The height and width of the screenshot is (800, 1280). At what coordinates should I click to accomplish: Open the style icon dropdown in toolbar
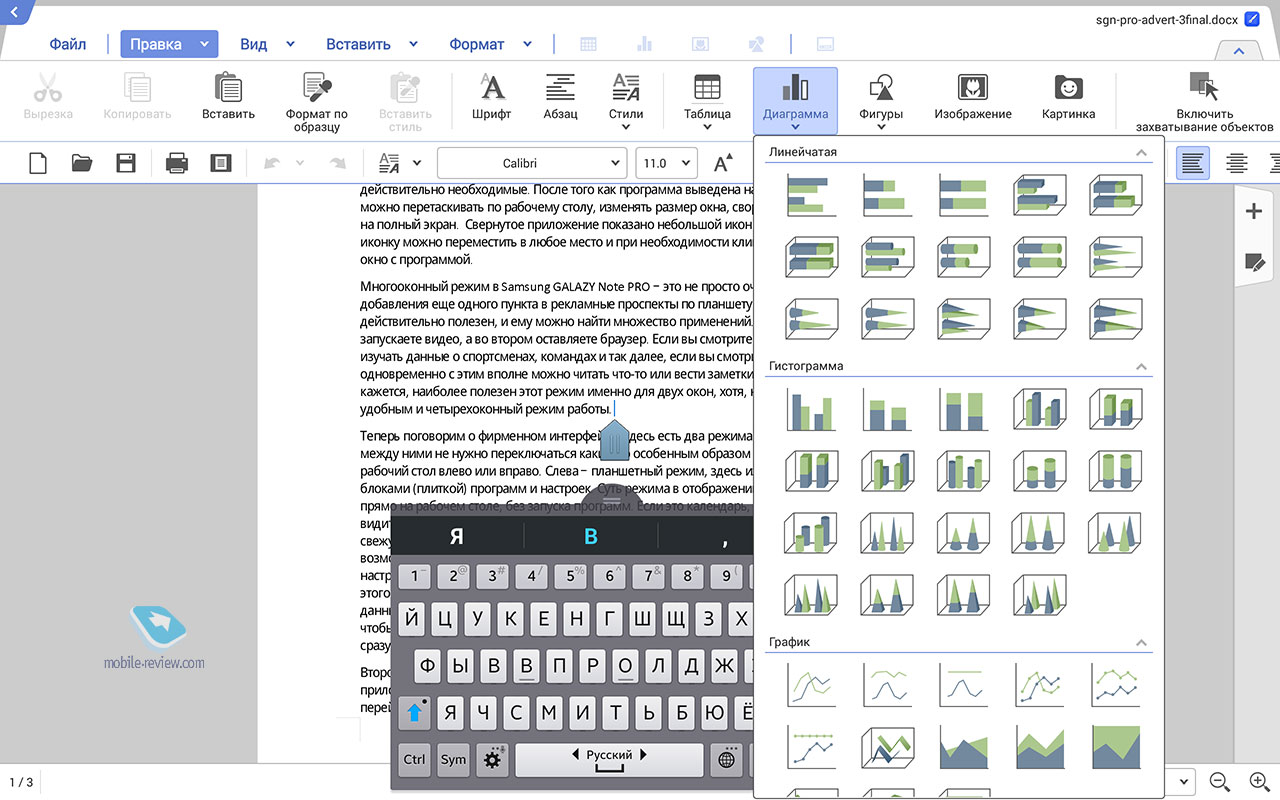pos(417,163)
